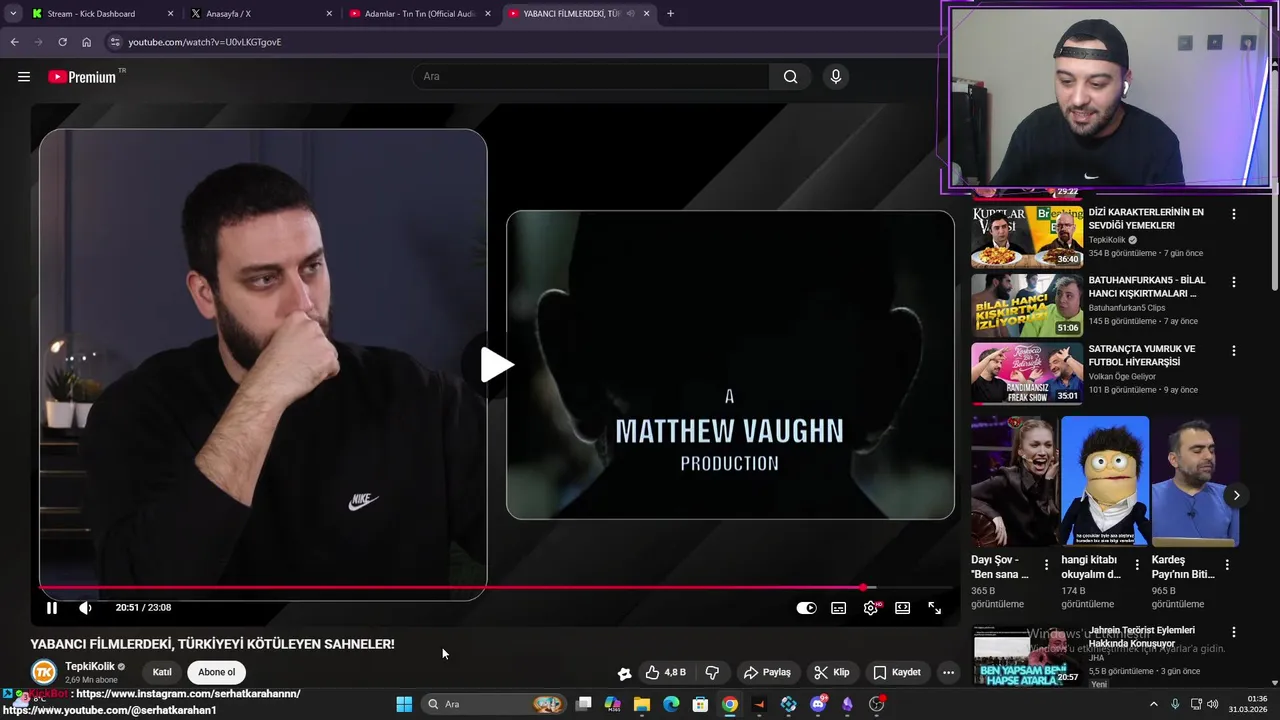Open Windows Start menu
This screenshot has height=720, width=1280.
point(404,704)
